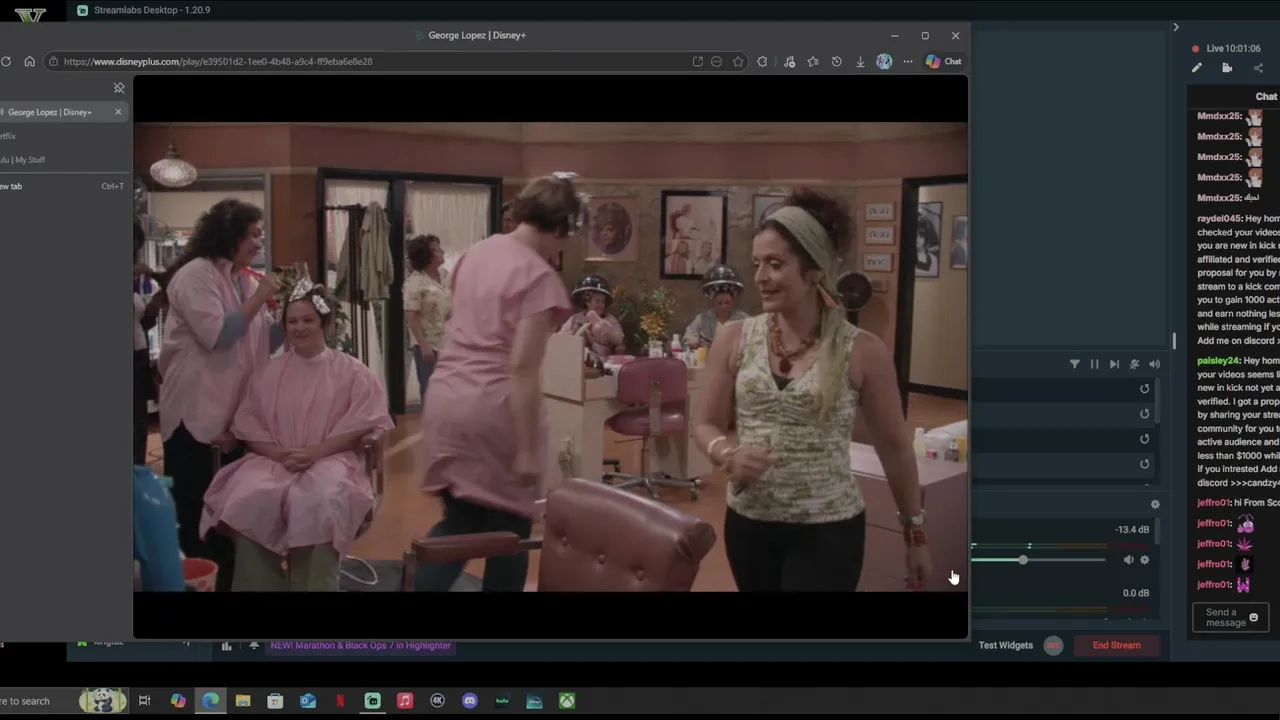Click the browser refresh button

(x=6, y=61)
